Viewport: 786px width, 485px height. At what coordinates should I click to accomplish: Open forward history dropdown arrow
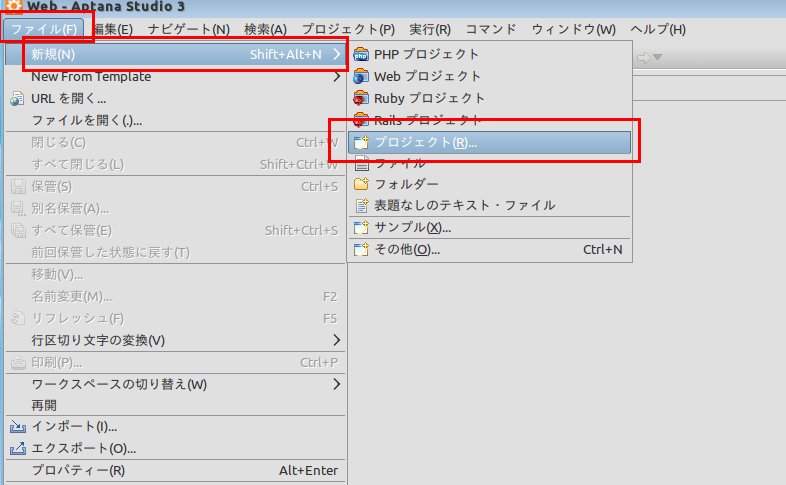(658, 57)
